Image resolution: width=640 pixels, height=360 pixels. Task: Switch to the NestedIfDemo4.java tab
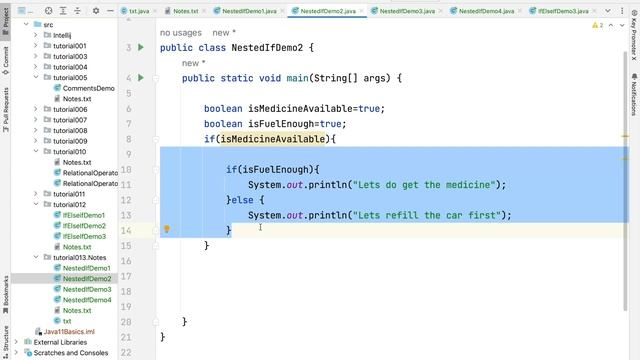click(x=486, y=11)
